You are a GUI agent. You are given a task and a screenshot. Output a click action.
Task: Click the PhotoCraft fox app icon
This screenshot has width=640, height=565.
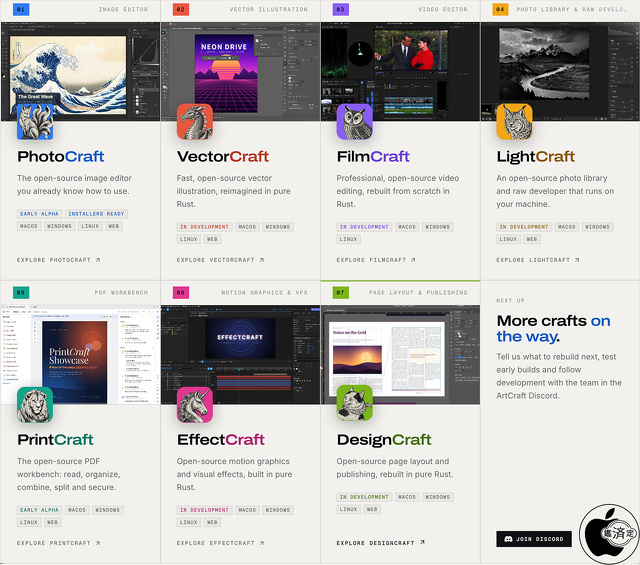click(x=35, y=122)
